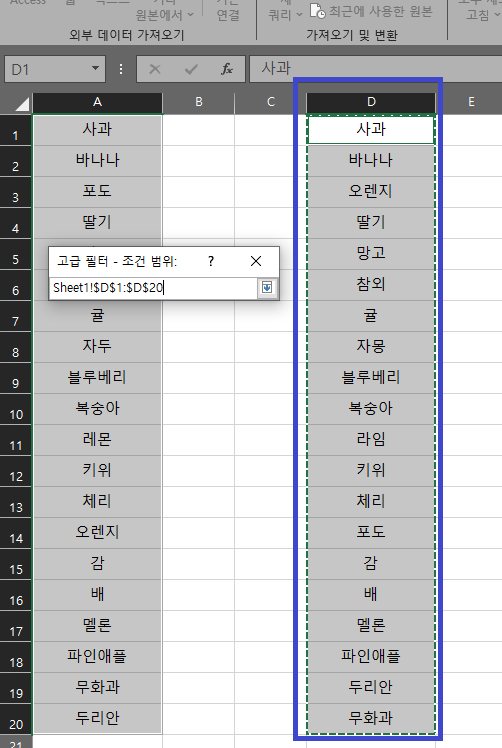Select cell A10 containing 복숭아

tap(97, 409)
